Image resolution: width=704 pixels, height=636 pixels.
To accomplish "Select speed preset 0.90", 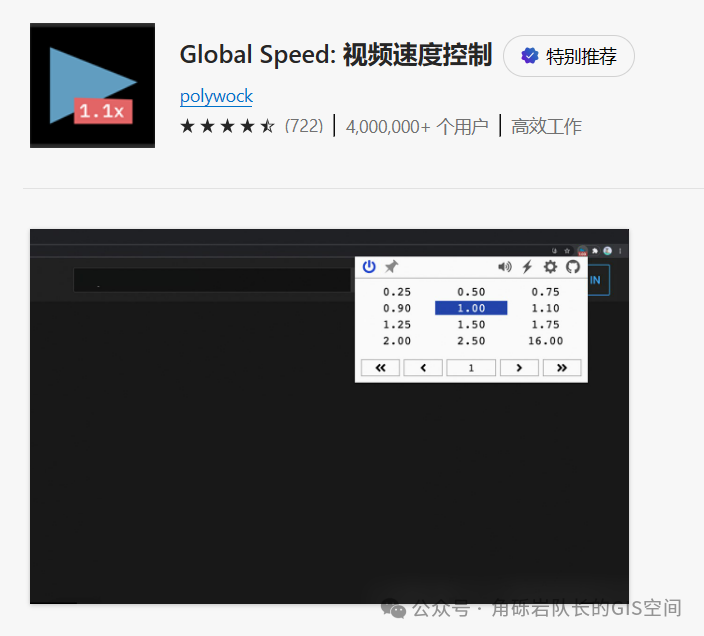I will [x=397, y=308].
